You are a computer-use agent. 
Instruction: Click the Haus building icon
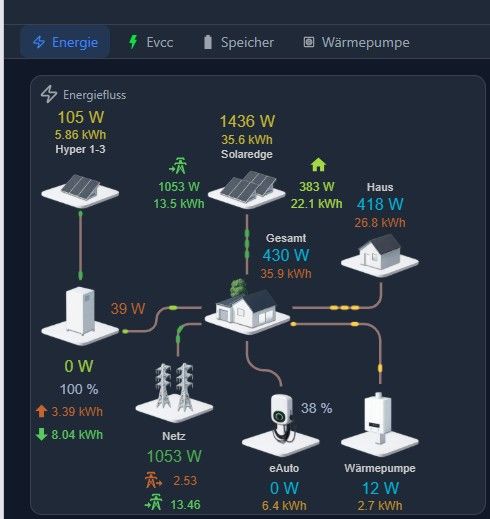pyautogui.click(x=380, y=255)
